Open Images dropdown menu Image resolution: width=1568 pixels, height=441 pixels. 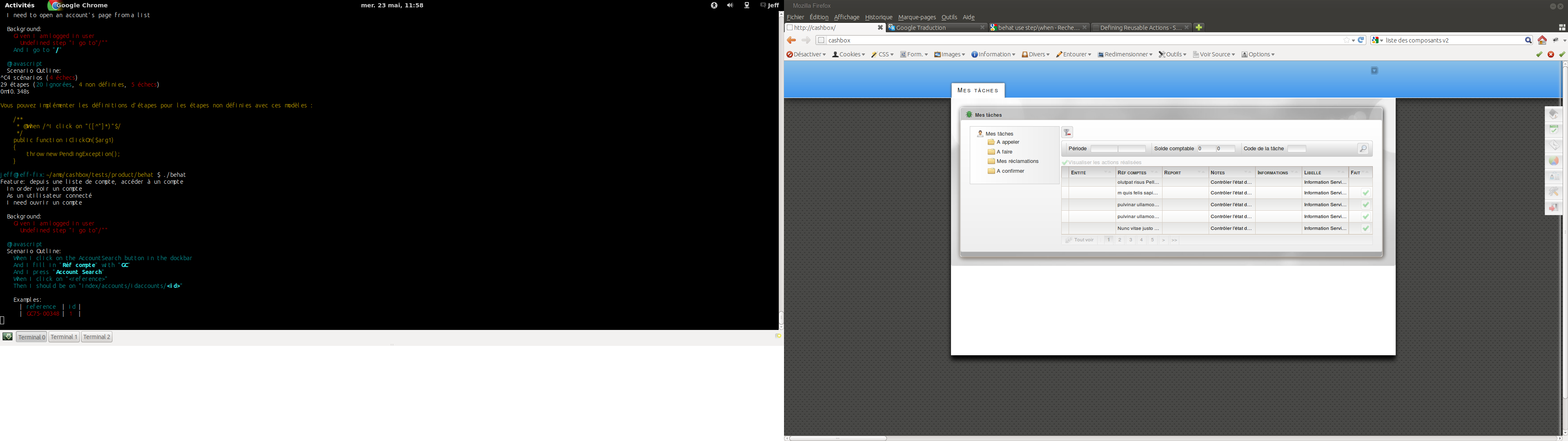(949, 55)
